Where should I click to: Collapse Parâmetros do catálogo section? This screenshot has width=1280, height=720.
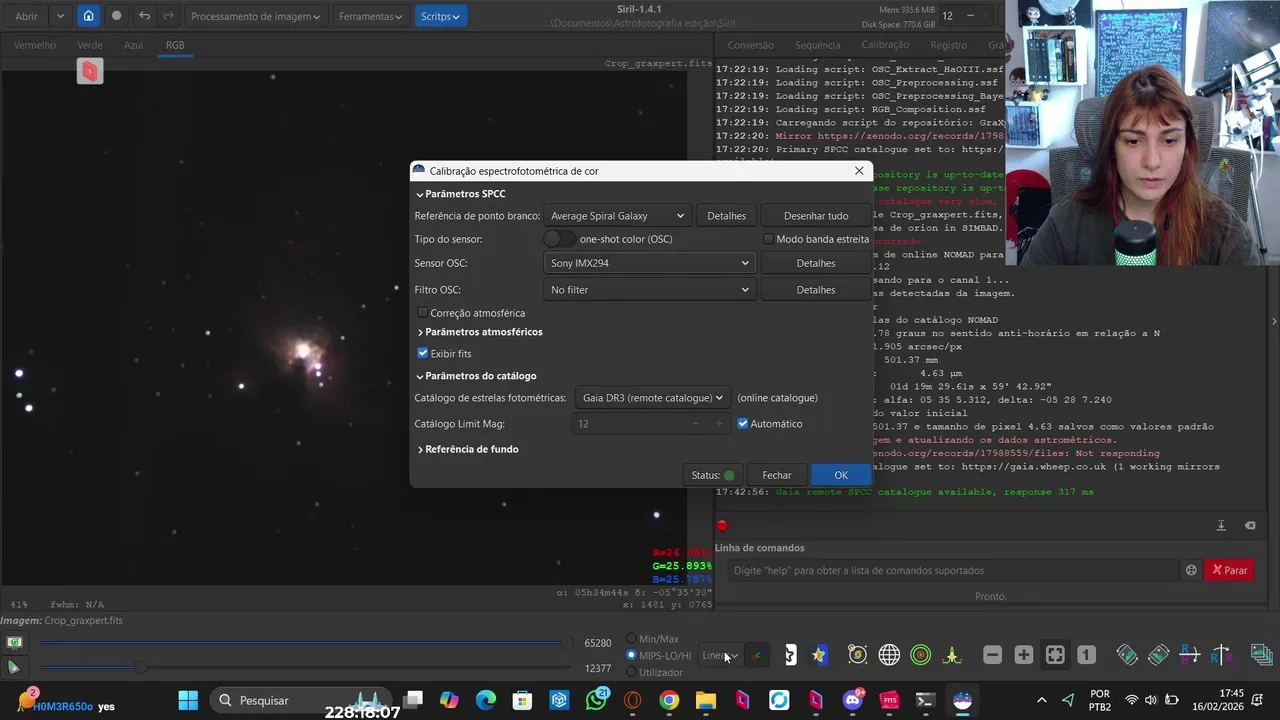click(476, 376)
